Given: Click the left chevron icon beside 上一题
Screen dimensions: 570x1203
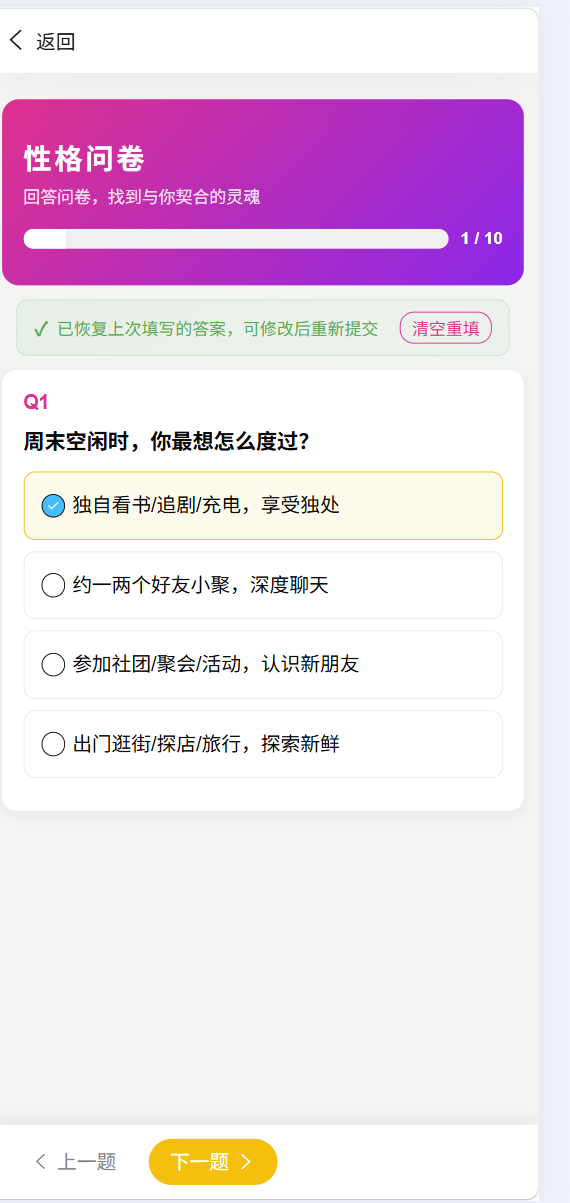Looking at the screenshot, I should click(40, 1161).
